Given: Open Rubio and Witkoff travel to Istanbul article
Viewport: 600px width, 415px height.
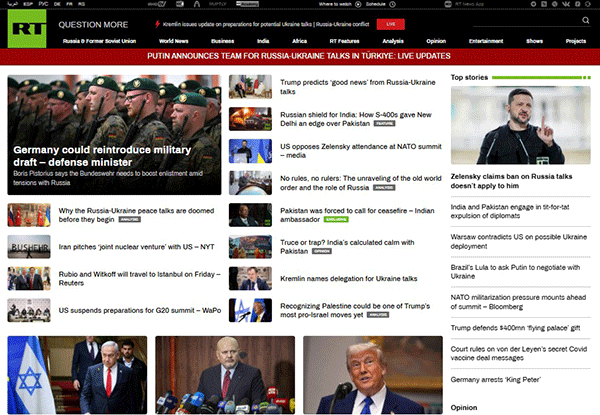Looking at the screenshot, I should tap(139, 278).
